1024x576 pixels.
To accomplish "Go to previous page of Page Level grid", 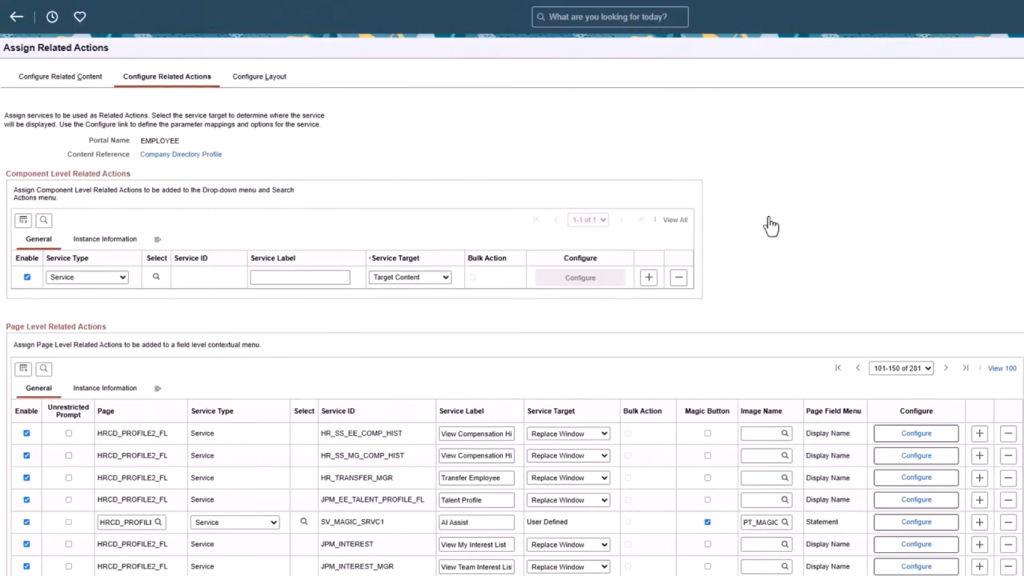I will 858,368.
